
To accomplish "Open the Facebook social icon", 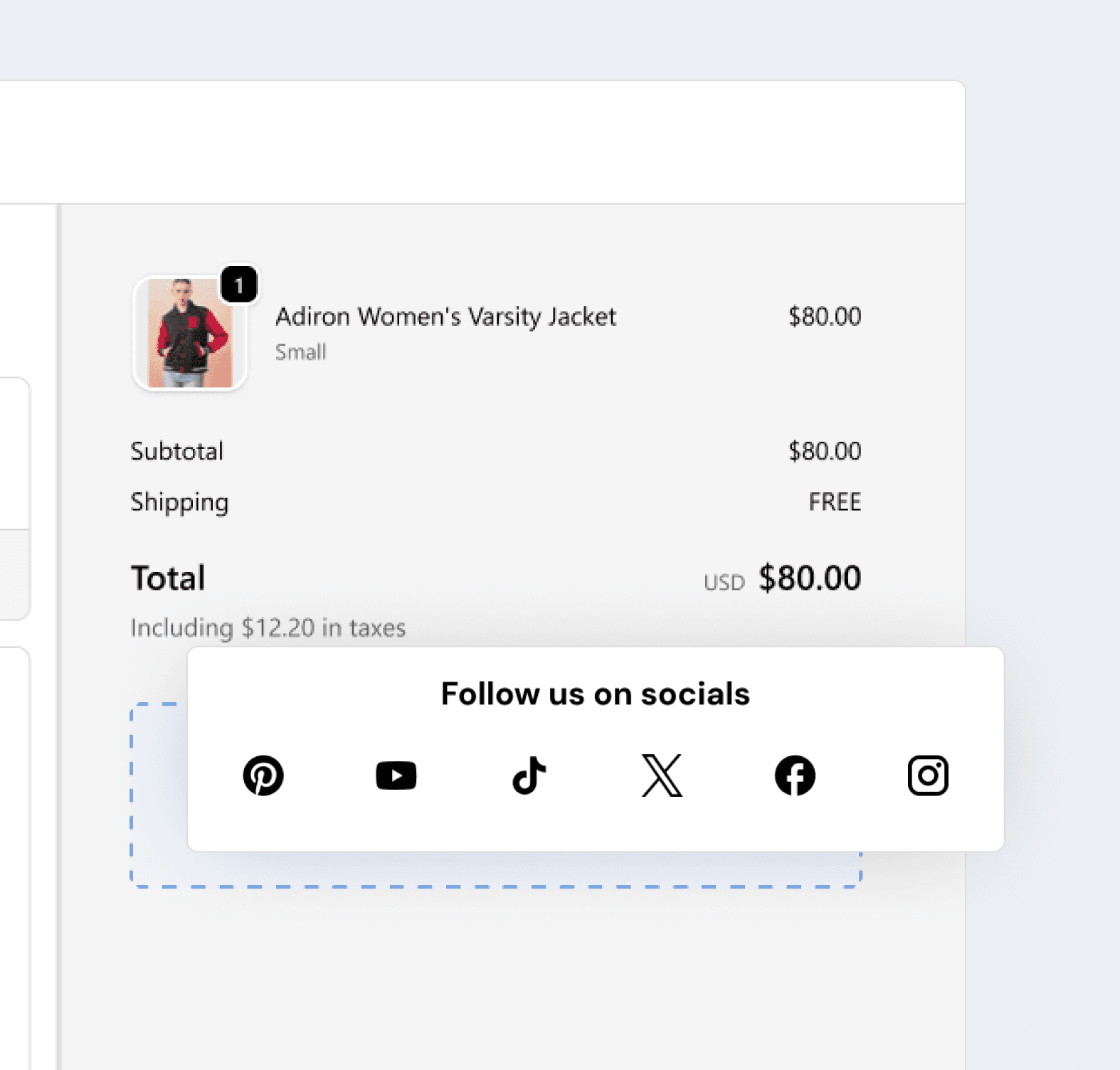I will click(x=795, y=775).
